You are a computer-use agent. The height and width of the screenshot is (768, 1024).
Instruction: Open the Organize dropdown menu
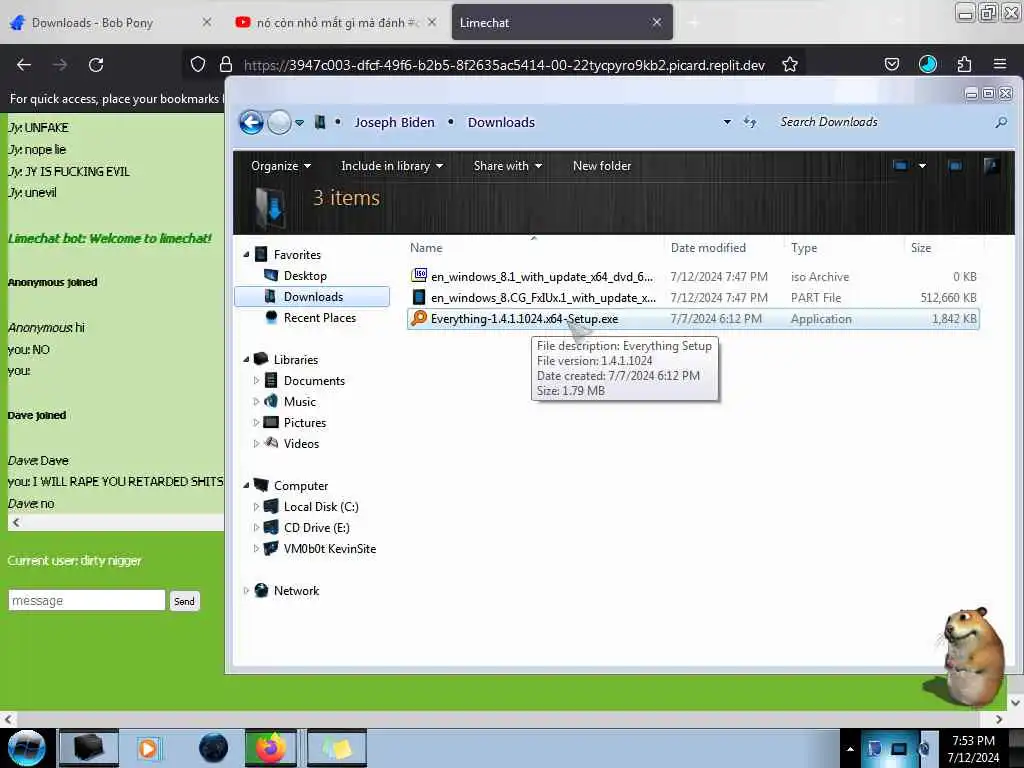pyautogui.click(x=281, y=166)
